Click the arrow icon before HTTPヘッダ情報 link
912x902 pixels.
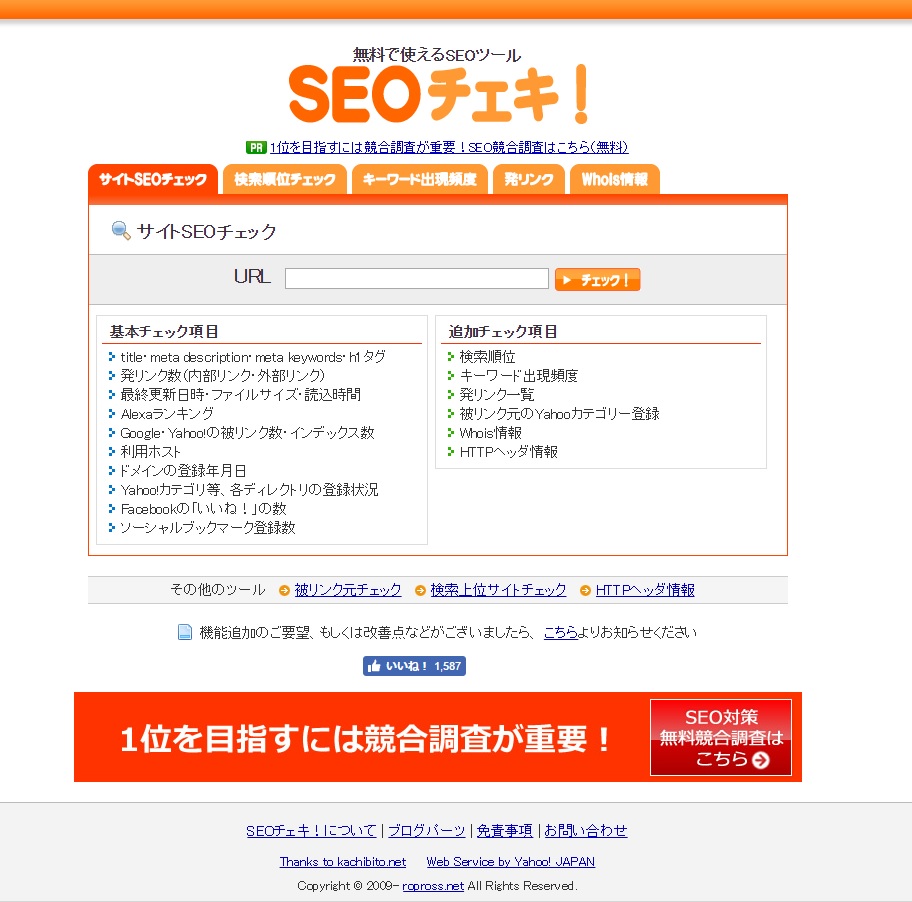coord(585,590)
